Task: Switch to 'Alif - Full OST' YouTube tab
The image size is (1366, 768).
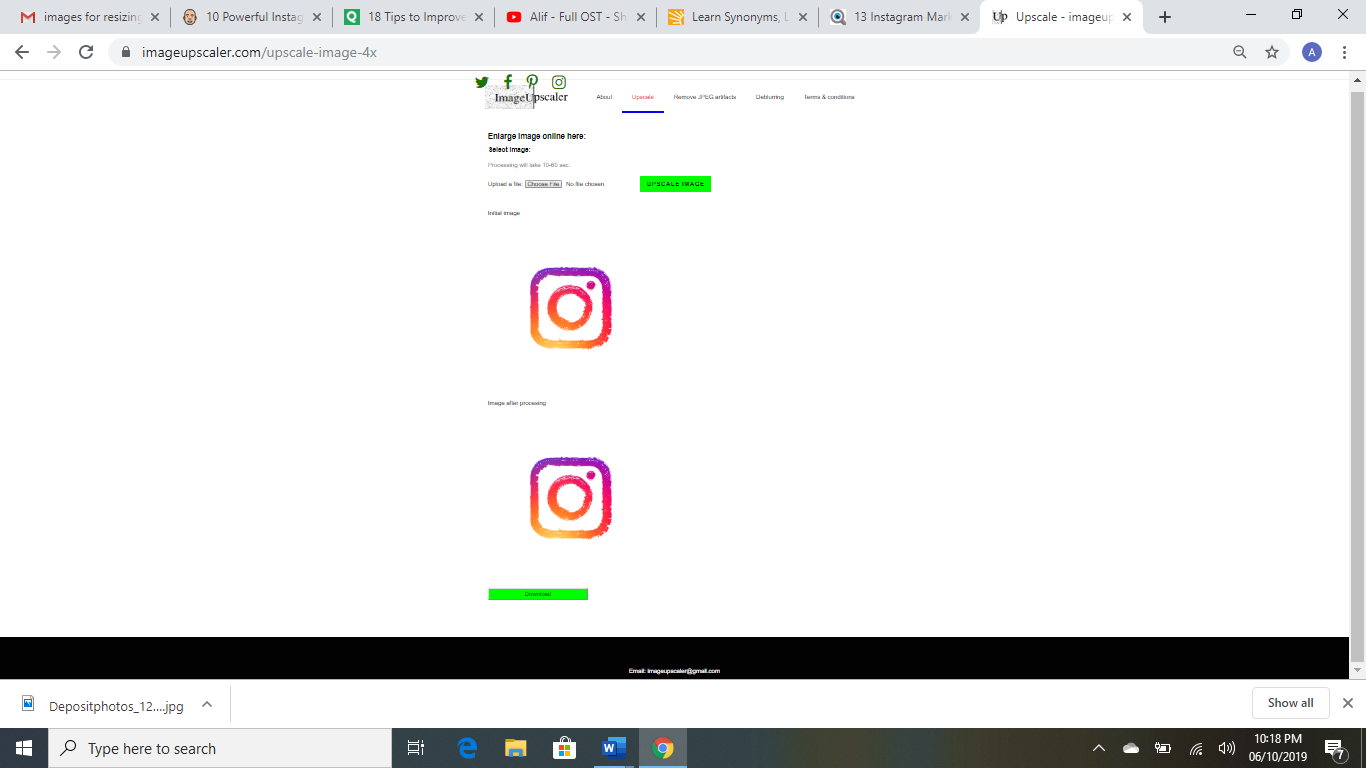Action: click(x=577, y=17)
